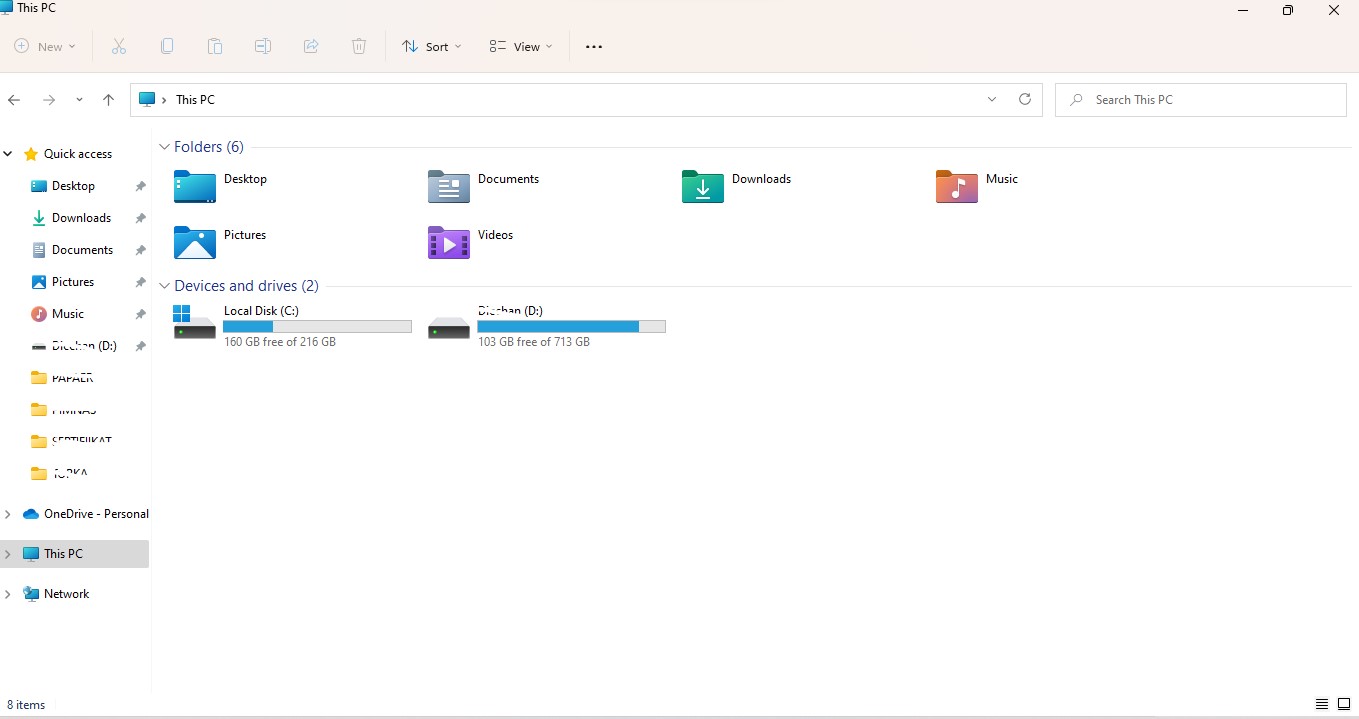Screen dimensions: 1359x719
Task: Refresh the This PC view
Action: click(x=1024, y=99)
